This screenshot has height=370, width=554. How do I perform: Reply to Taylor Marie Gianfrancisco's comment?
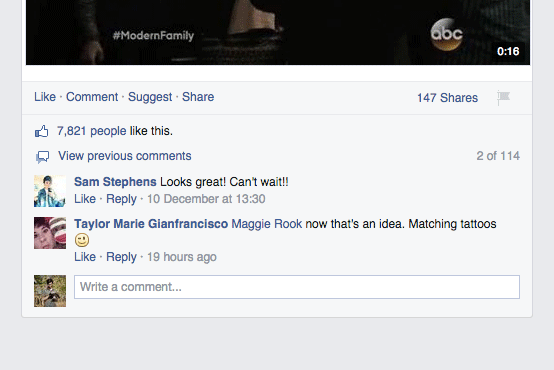(121, 257)
